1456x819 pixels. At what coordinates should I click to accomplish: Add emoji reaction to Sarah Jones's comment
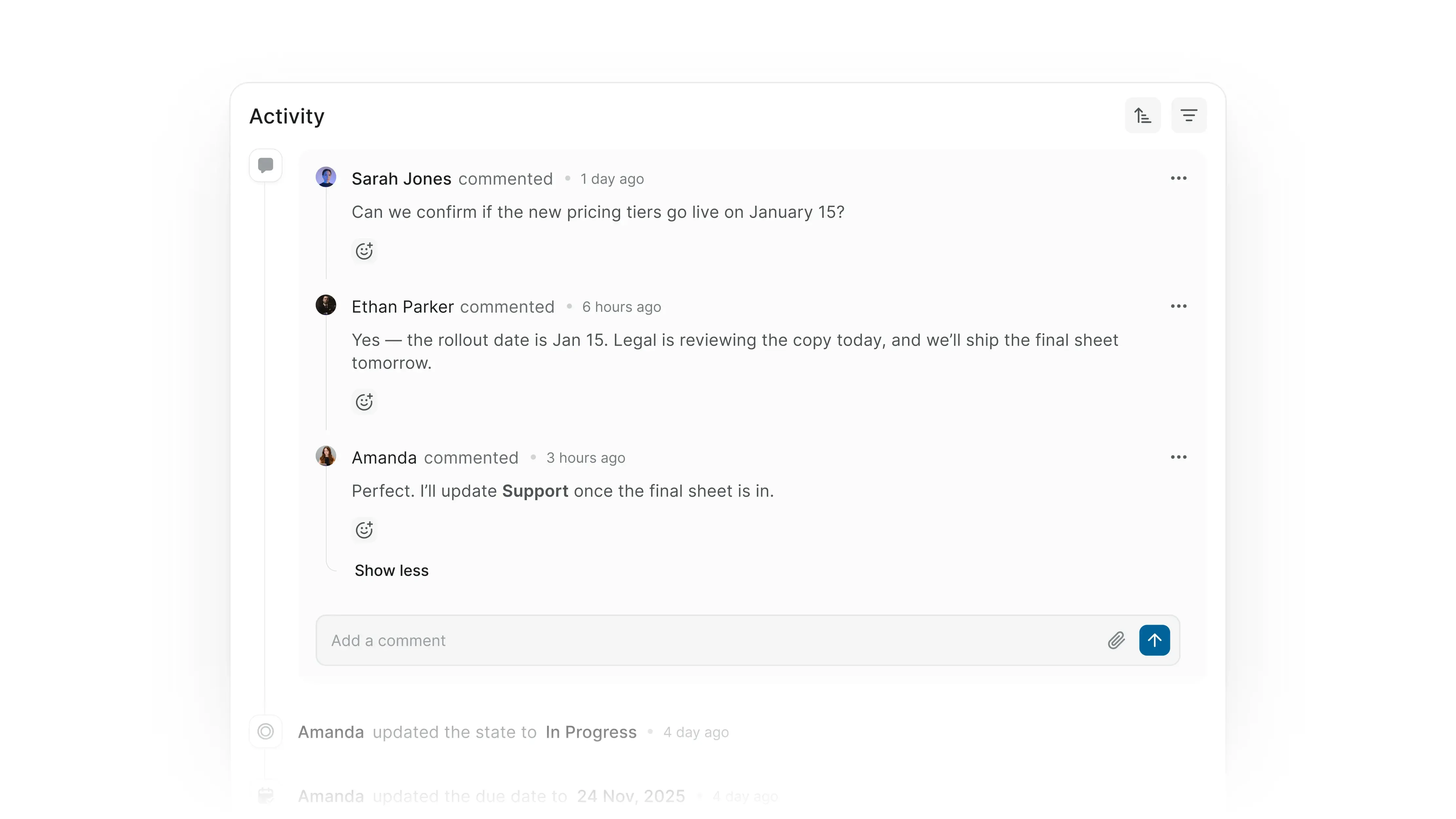point(365,250)
